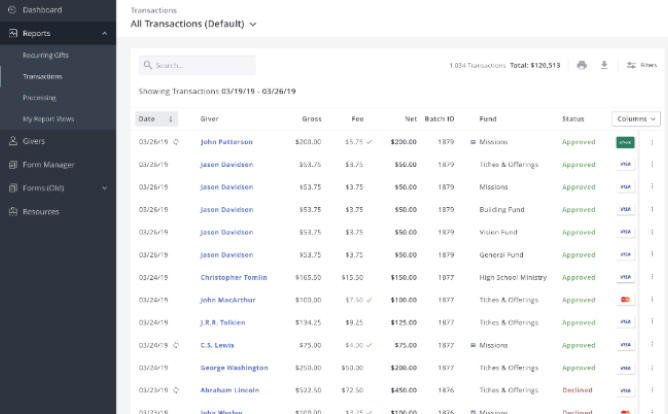Open giver profile for Christopher Tomlin

pos(233,277)
